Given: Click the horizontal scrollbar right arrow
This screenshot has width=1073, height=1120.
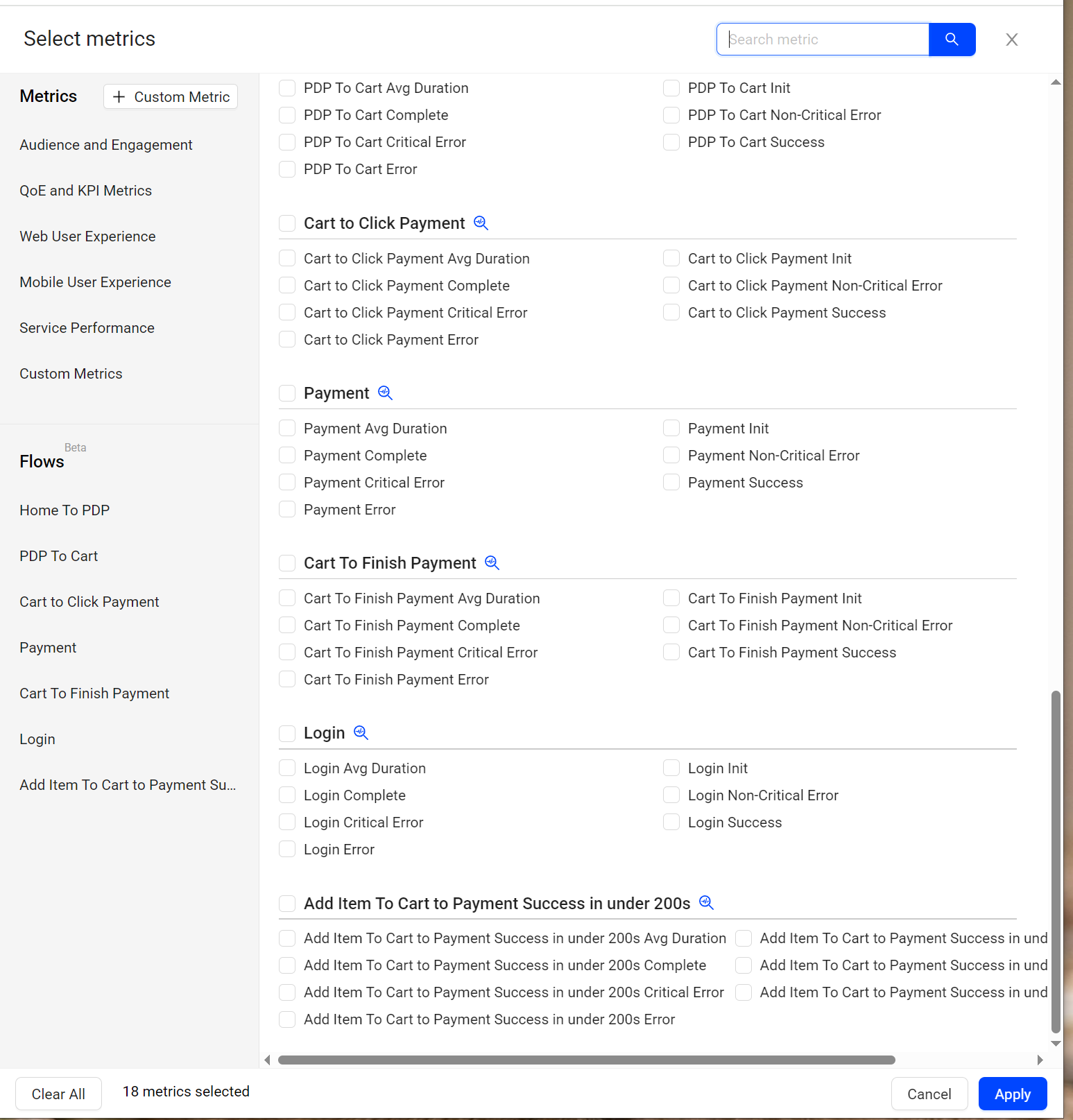Looking at the screenshot, I should pyautogui.click(x=1040, y=1060).
